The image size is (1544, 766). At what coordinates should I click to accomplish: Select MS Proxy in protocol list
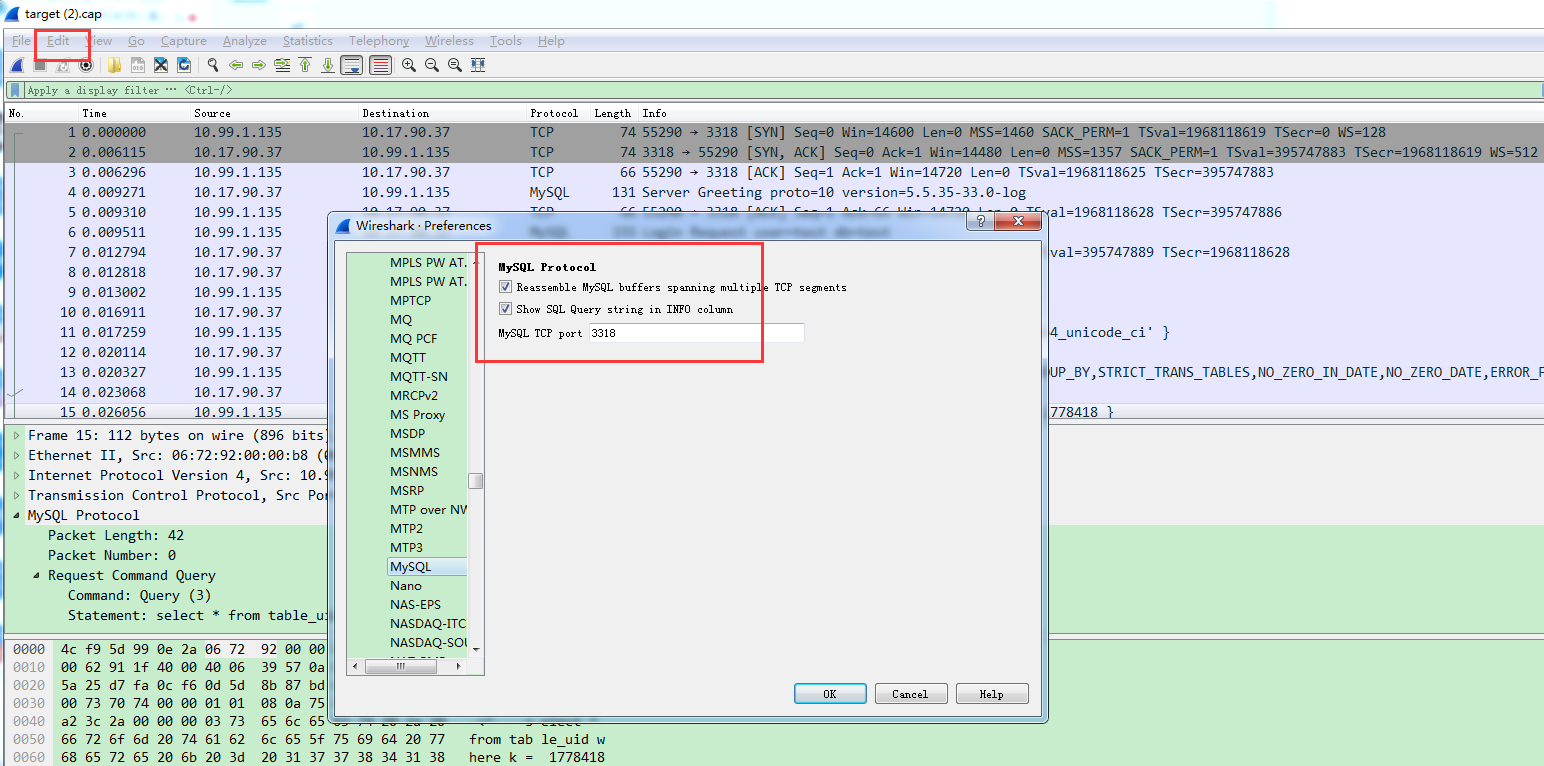click(x=417, y=414)
